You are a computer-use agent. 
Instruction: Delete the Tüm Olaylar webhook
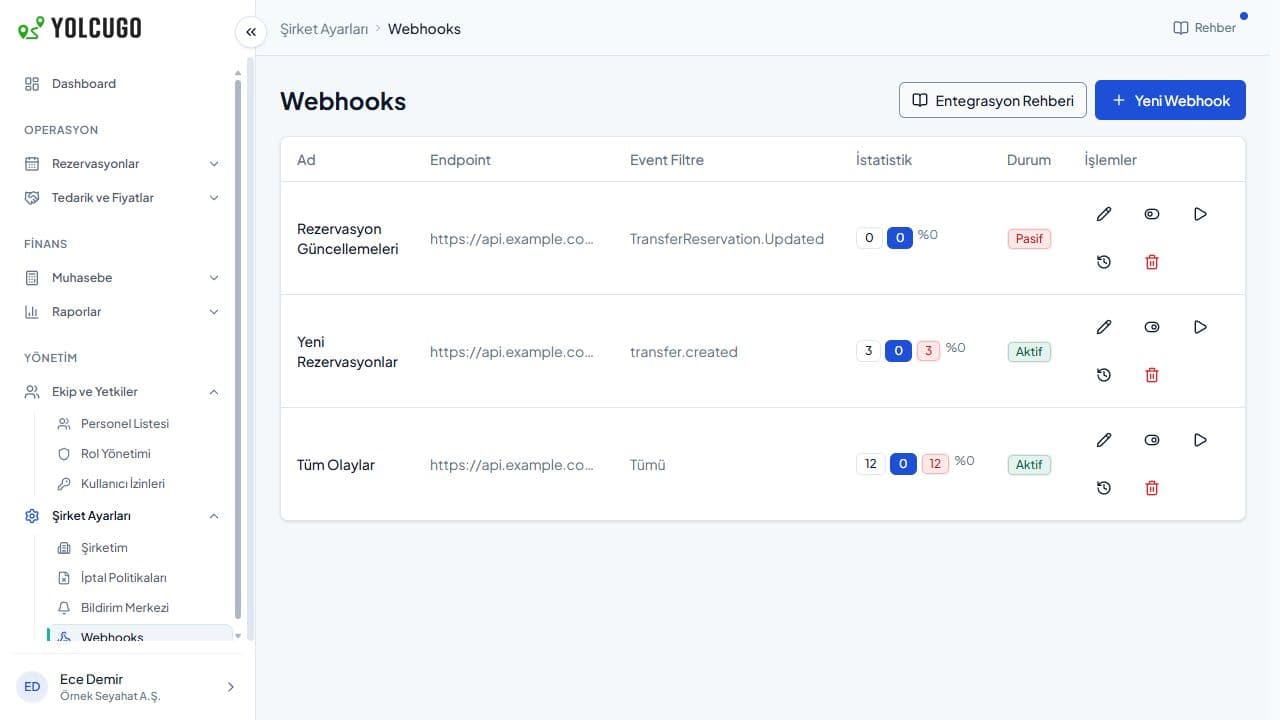click(x=1152, y=488)
